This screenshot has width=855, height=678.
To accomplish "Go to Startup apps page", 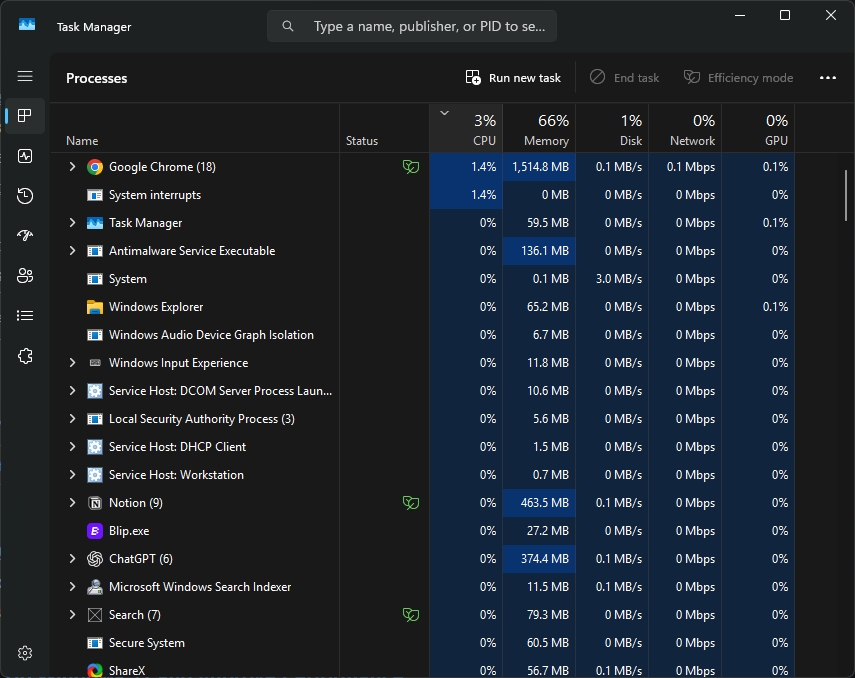I will pos(25,236).
